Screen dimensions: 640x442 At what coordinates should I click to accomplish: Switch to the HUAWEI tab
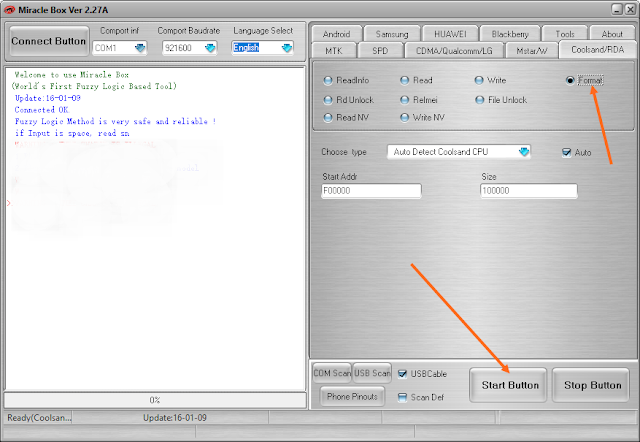coord(450,34)
